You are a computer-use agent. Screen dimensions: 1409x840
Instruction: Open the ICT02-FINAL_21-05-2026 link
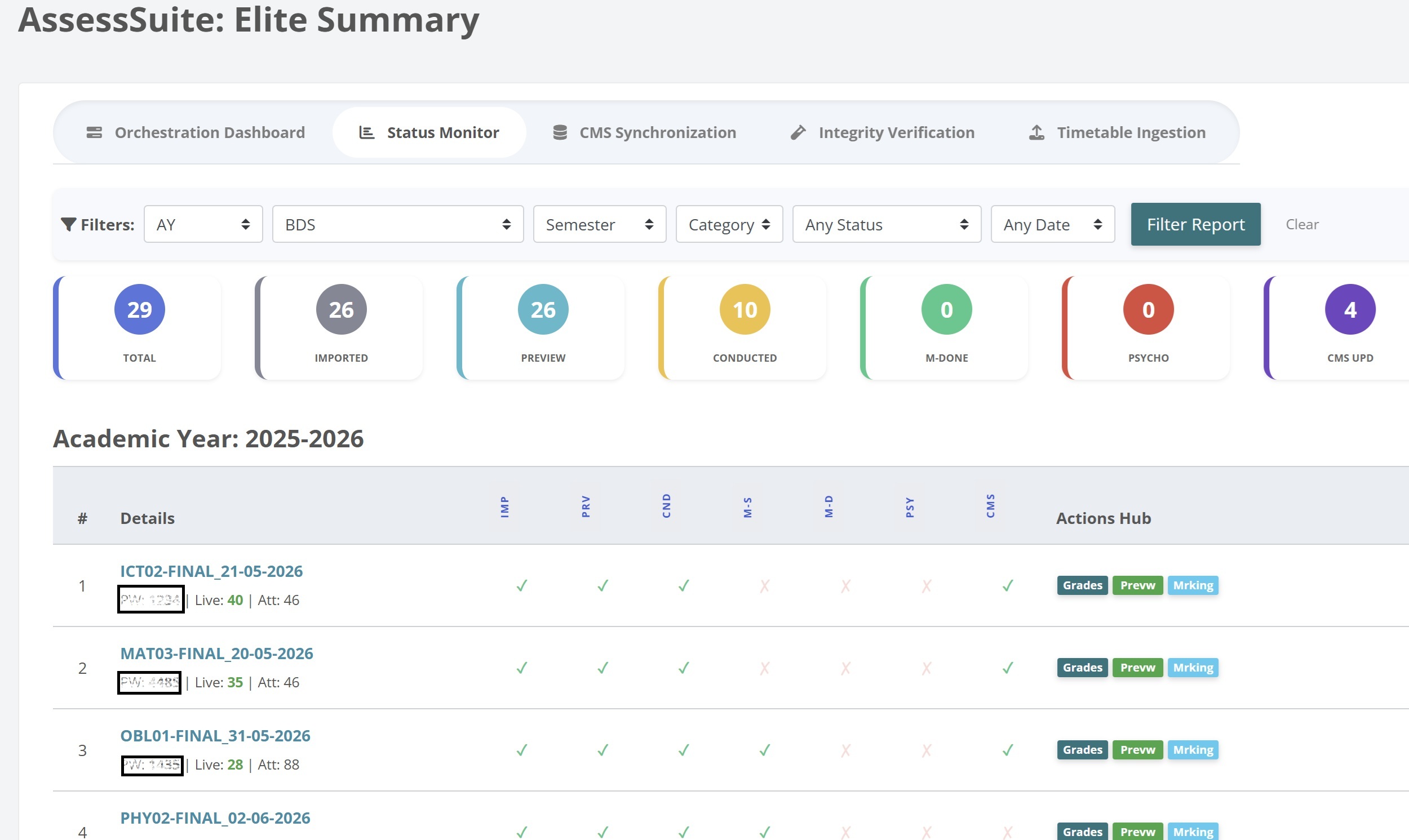click(211, 571)
